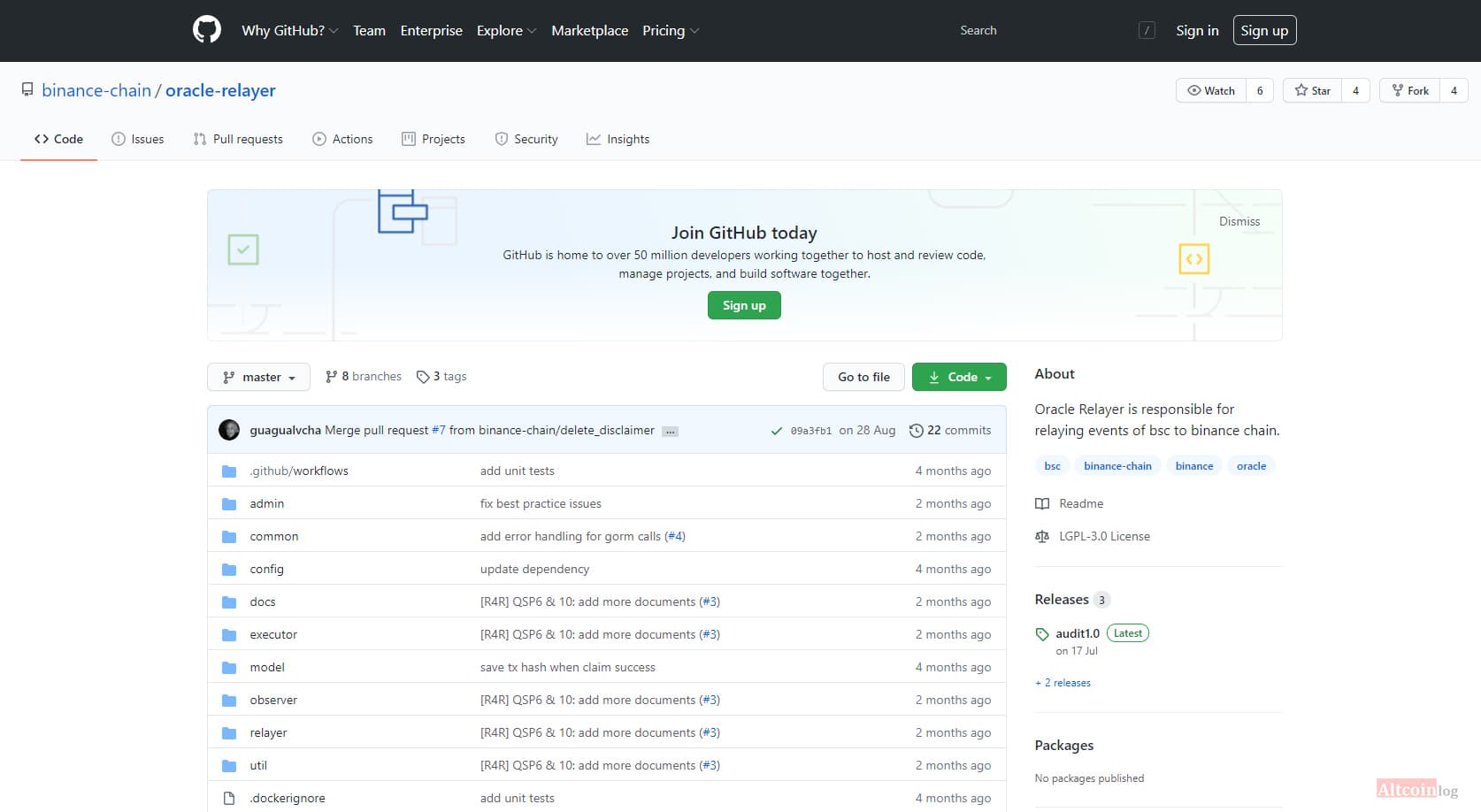Click guagualvcha's avatar thumbnail
This screenshot has height=812, width=1481.
[x=229, y=430]
